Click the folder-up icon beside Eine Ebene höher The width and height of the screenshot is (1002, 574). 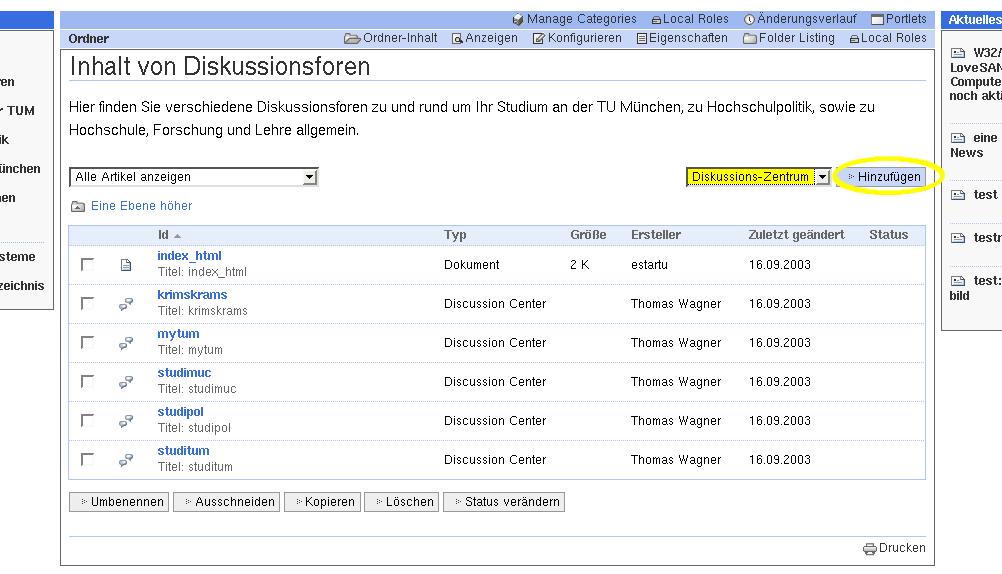[78, 207]
